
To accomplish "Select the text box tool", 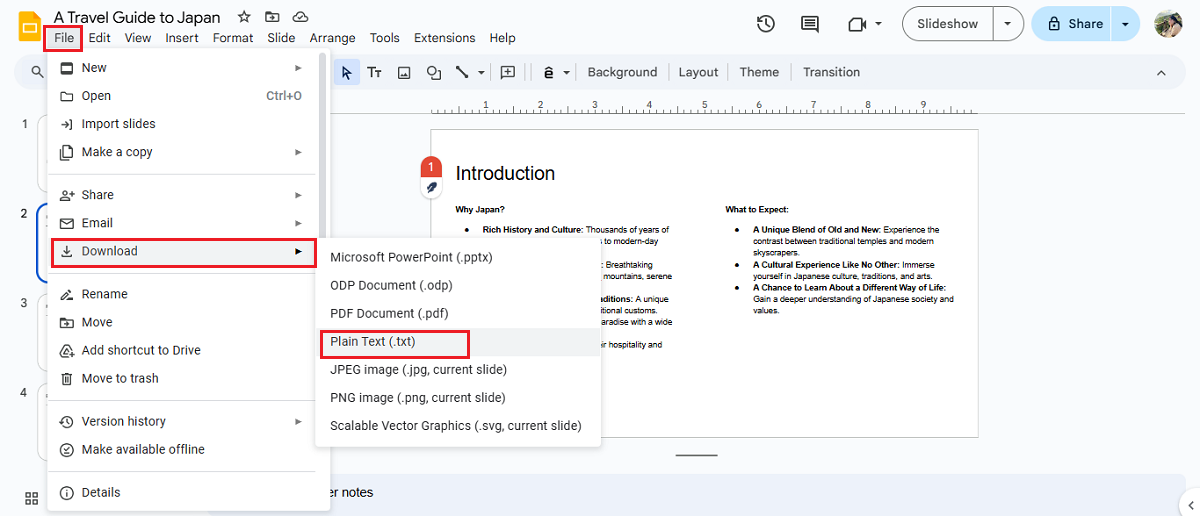I will (x=375, y=72).
